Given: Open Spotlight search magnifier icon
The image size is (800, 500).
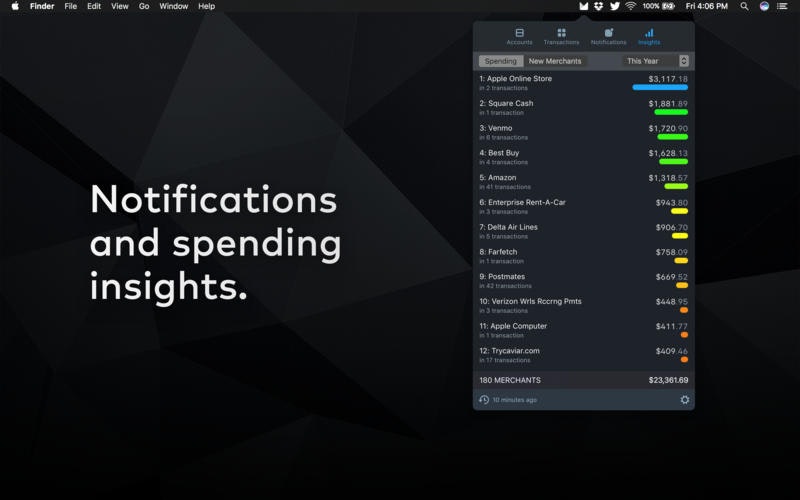Looking at the screenshot, I should point(744,6).
